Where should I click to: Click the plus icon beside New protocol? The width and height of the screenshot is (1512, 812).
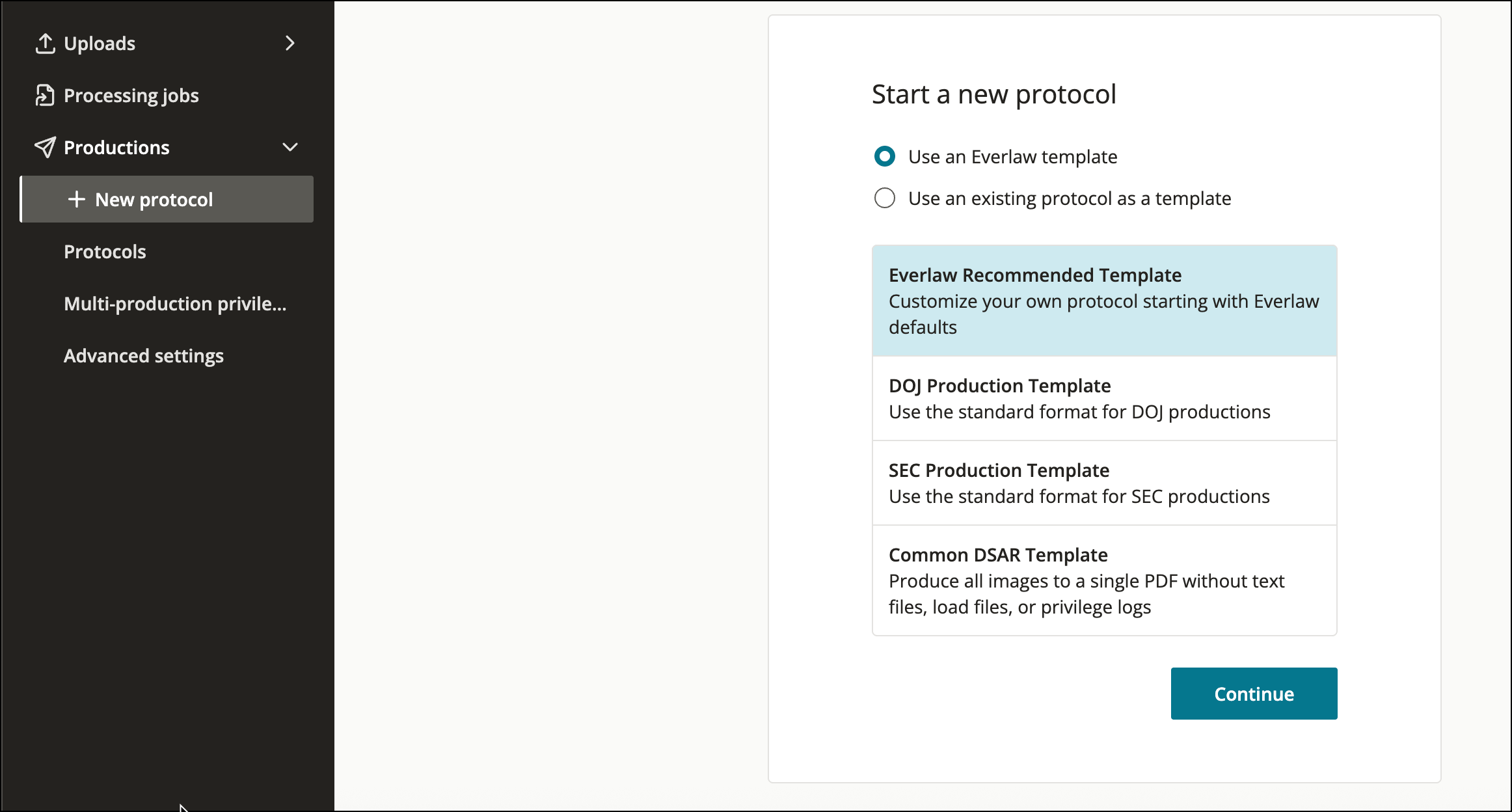click(77, 199)
